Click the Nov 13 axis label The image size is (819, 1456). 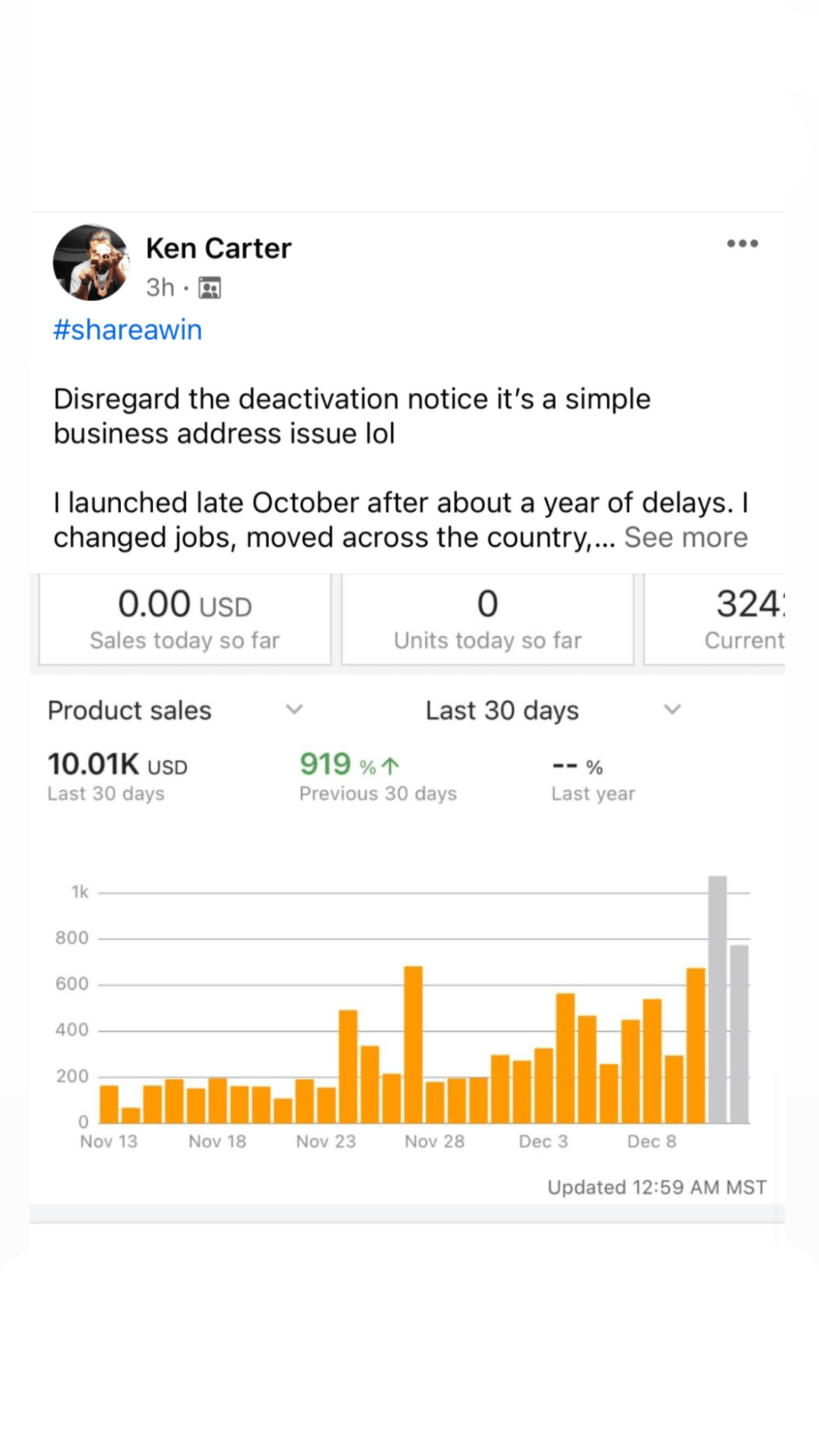coord(109,1141)
